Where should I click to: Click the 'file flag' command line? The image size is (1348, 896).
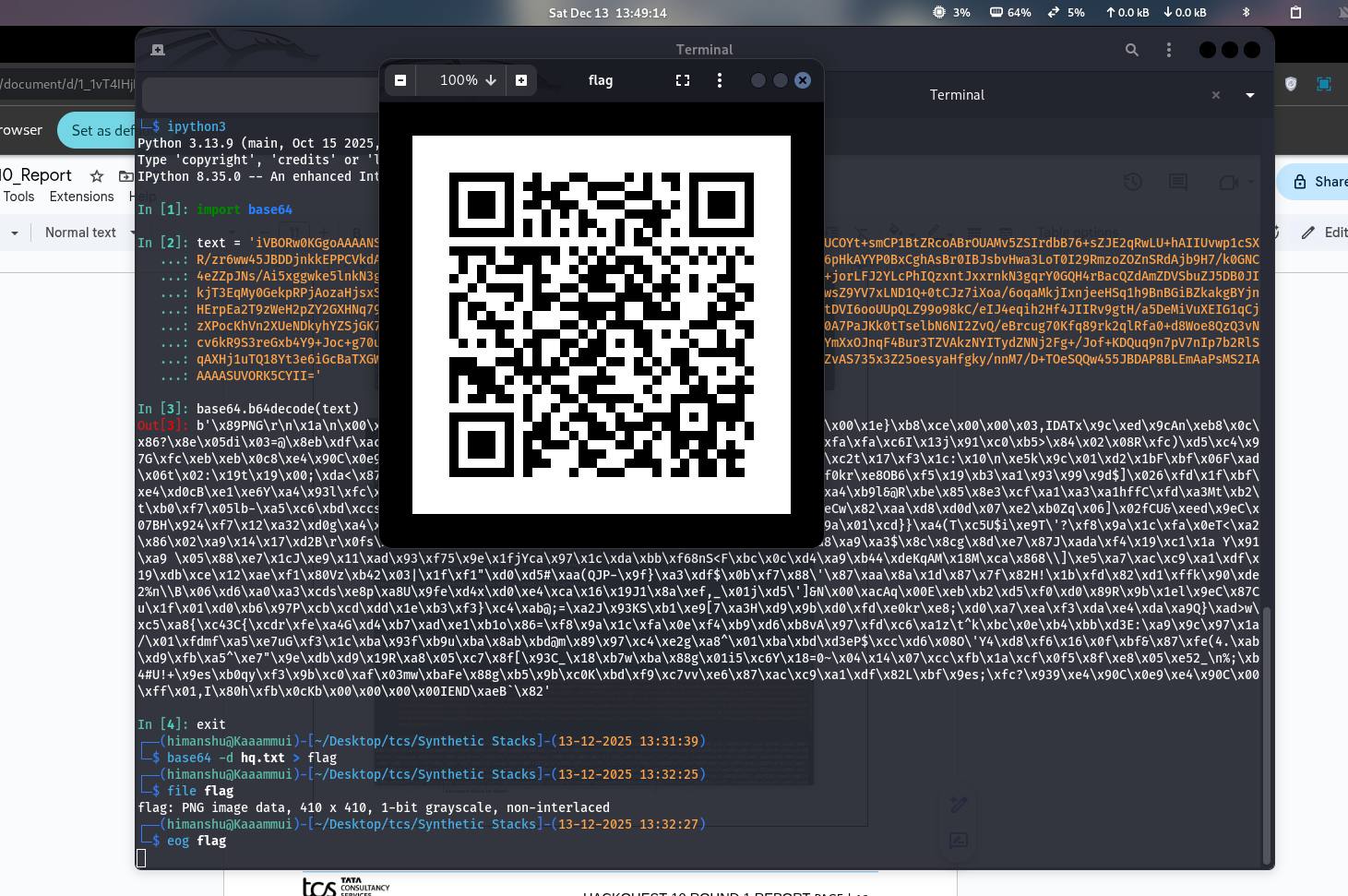pyautogui.click(x=200, y=791)
